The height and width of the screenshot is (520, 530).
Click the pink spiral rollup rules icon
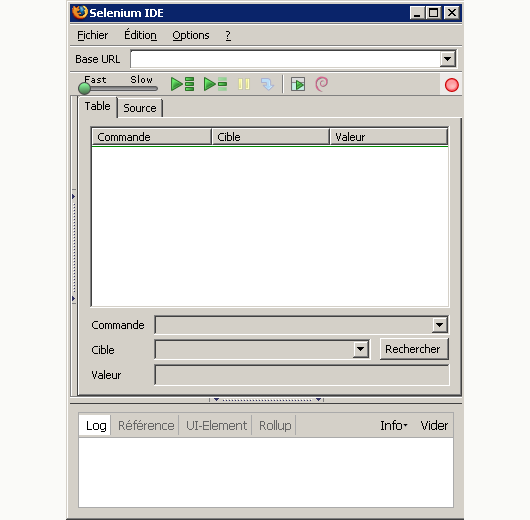tap(321, 84)
